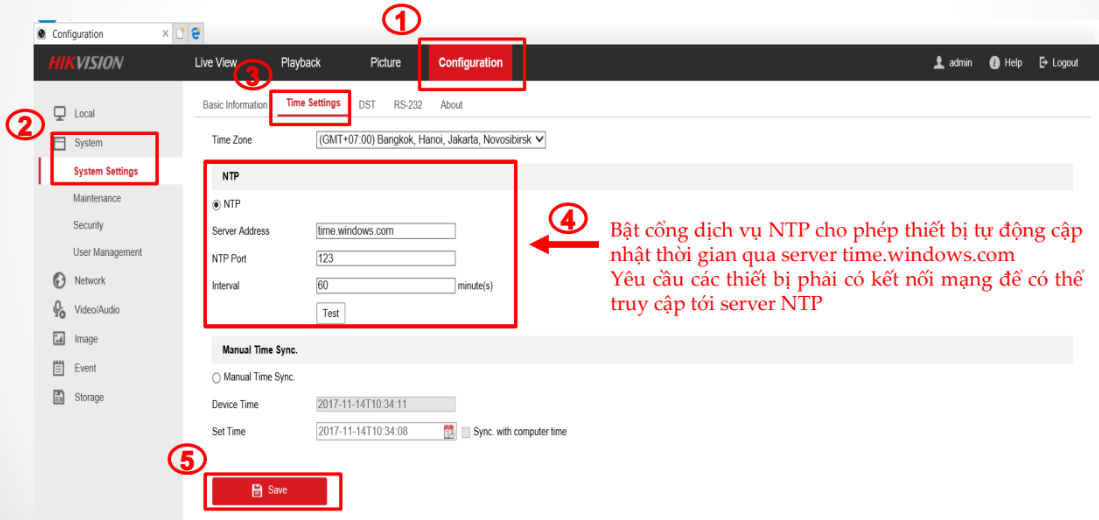Screen dimensions: 1099x520
Task: Click the NTP Test button
Action: pyautogui.click(x=330, y=313)
